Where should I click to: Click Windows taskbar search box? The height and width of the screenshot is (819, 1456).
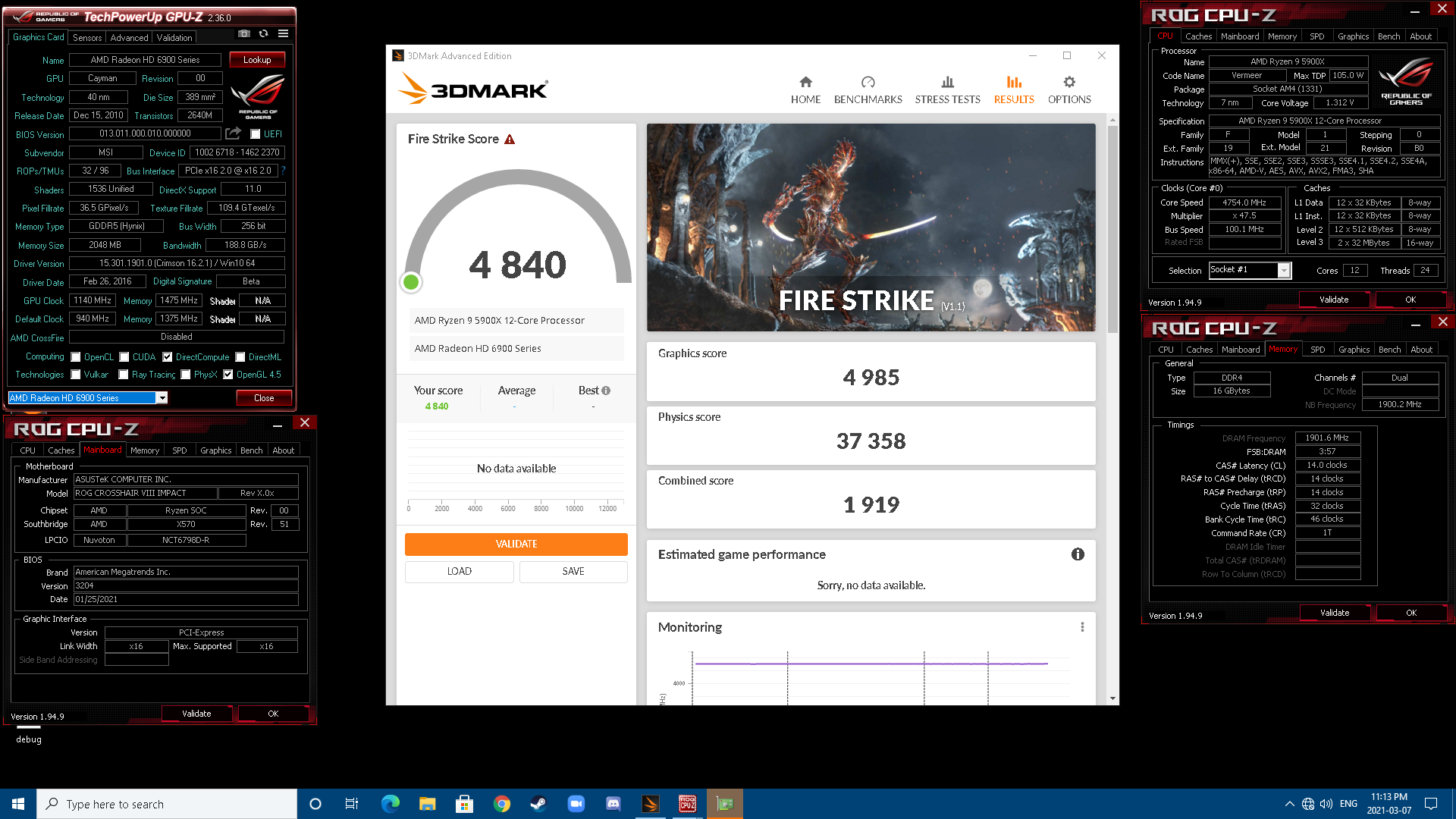pos(167,804)
